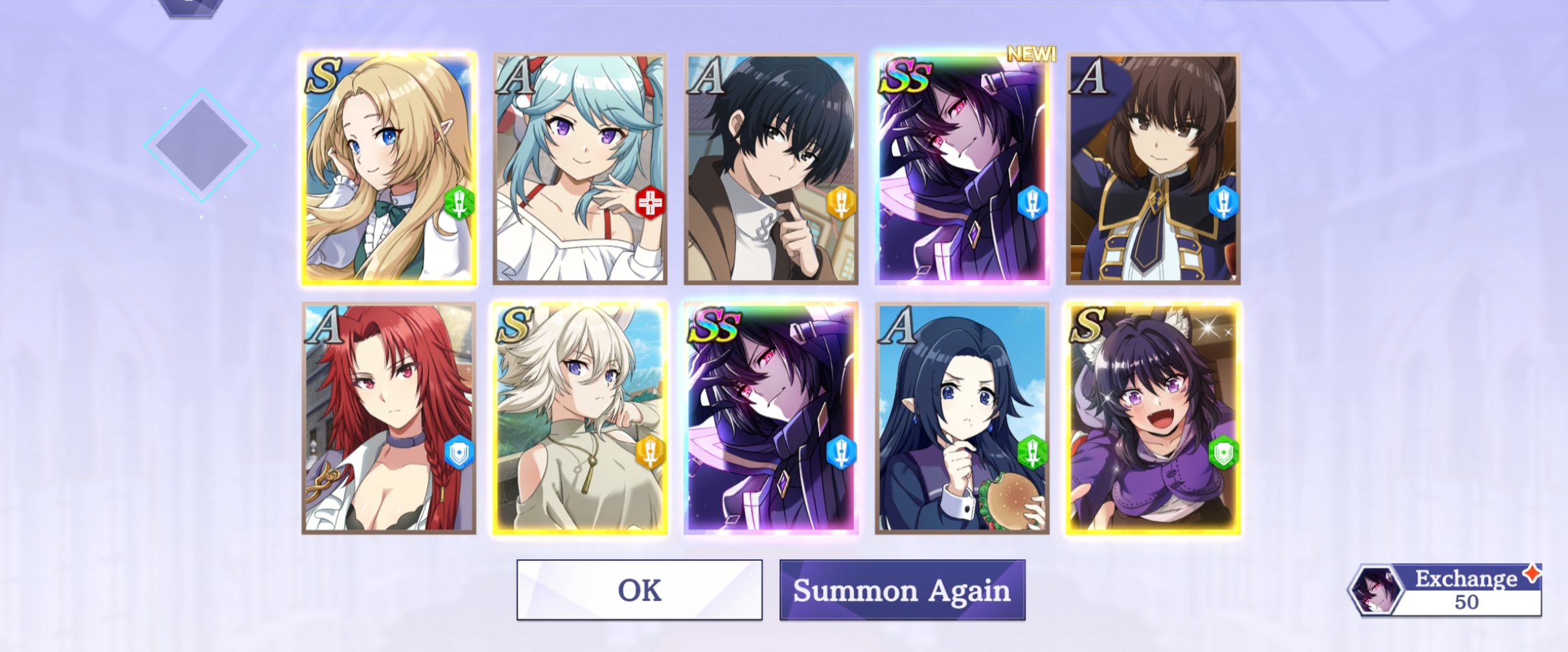The height and width of the screenshot is (652, 1568).
Task: Click Summon Again button
Action: click(x=902, y=590)
